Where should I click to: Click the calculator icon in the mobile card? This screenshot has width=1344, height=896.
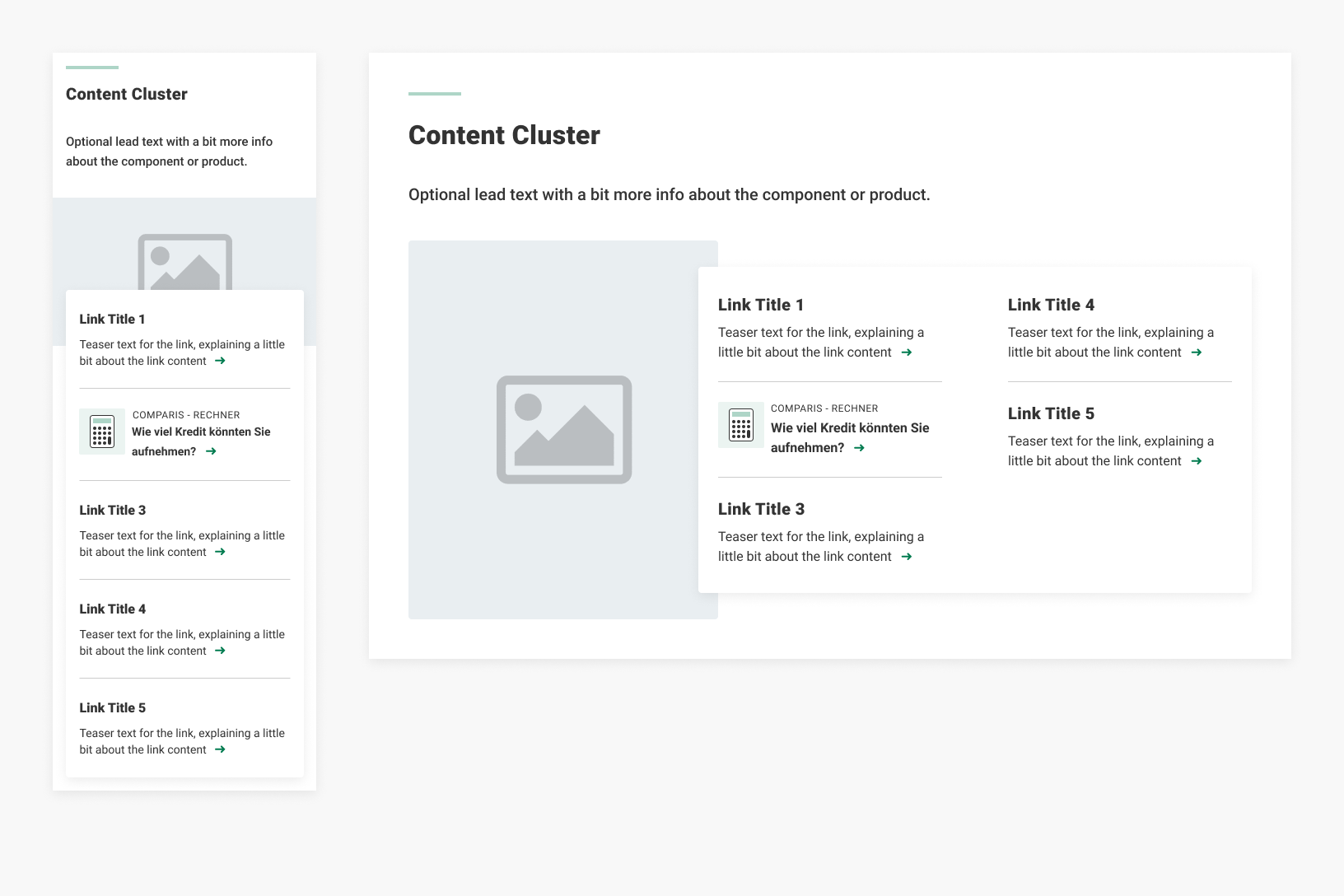point(102,431)
